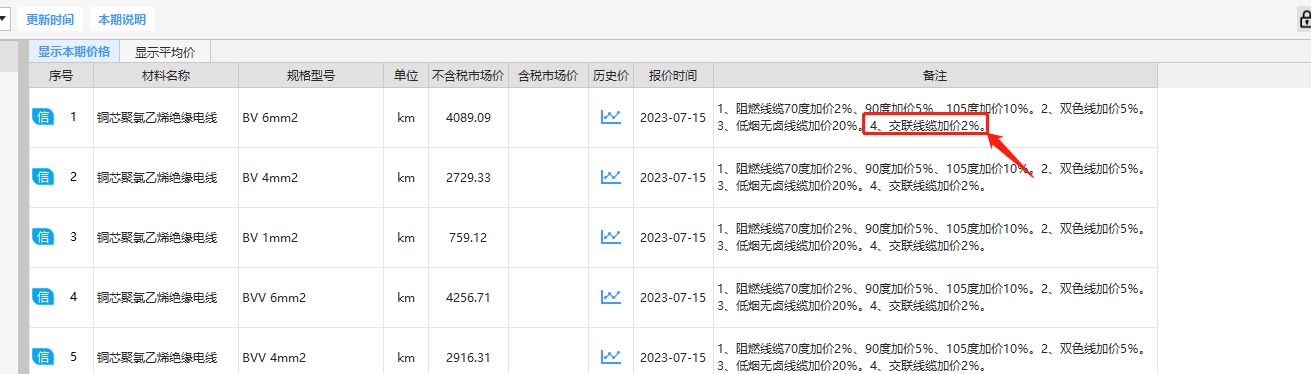1311x374 pixels.
Task: Click material name 铜芯聚氯乙烯绝缘电线 in row 1
Action: pos(156,118)
